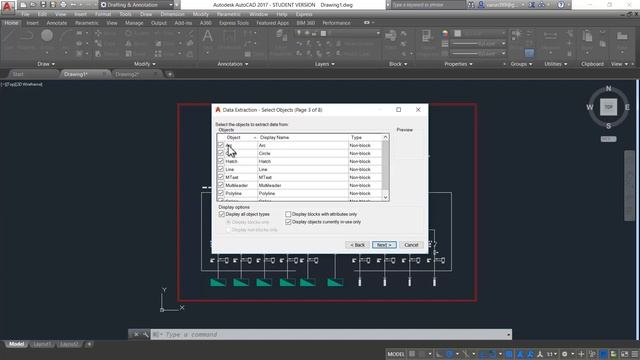Expand the Layers panel dropdown

pos(324,64)
